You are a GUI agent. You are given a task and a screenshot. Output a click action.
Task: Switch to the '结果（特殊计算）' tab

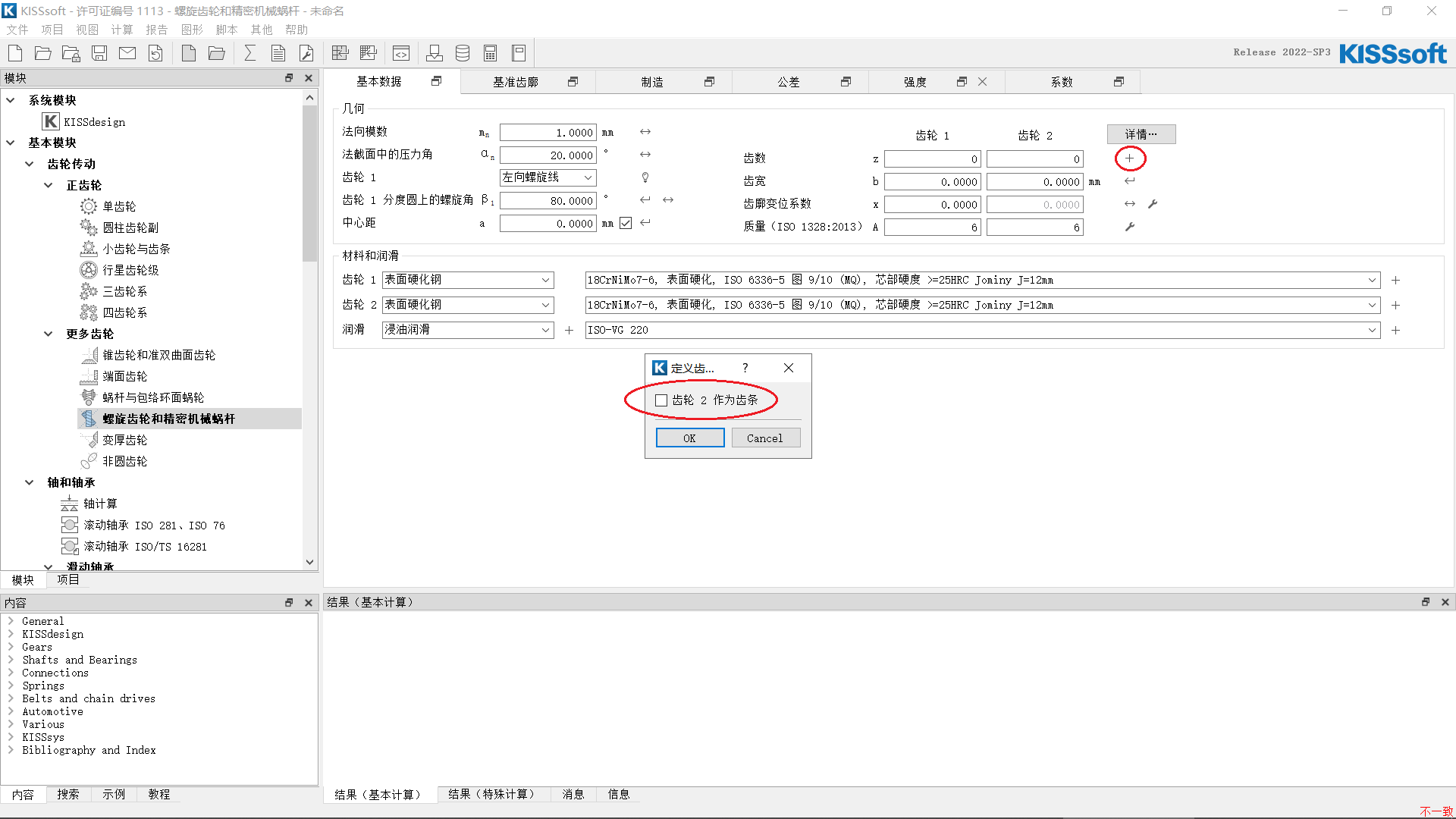(494, 794)
